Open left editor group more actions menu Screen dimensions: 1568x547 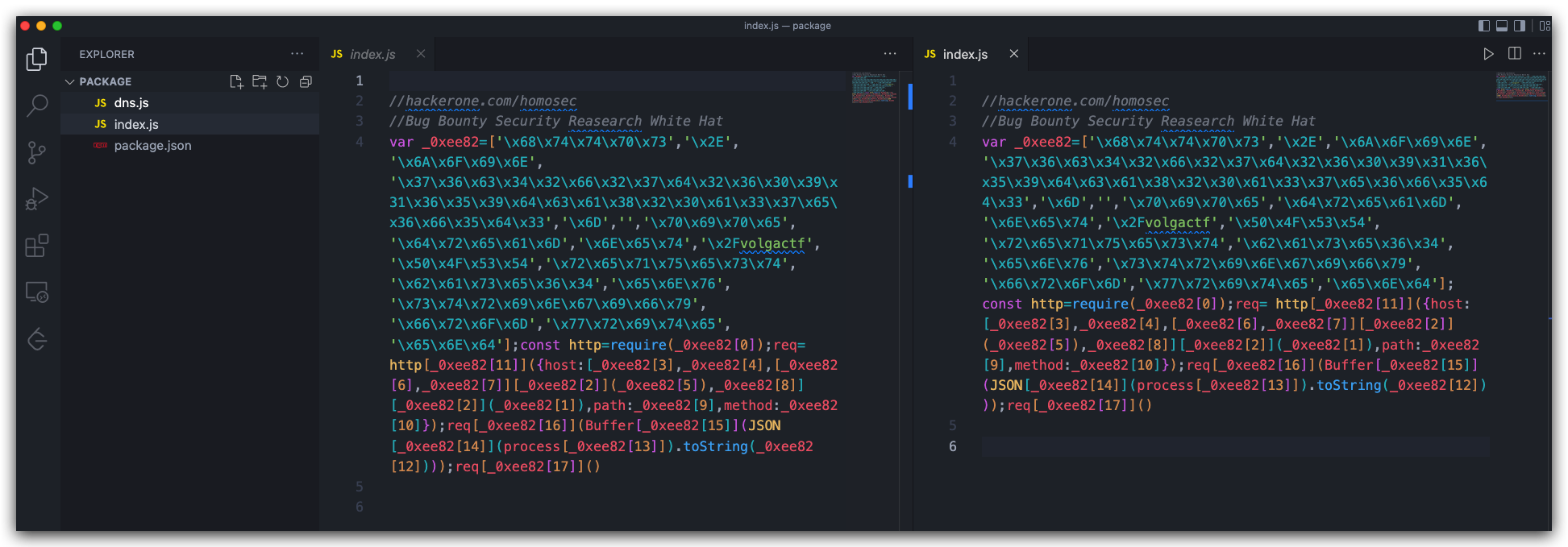[x=890, y=54]
